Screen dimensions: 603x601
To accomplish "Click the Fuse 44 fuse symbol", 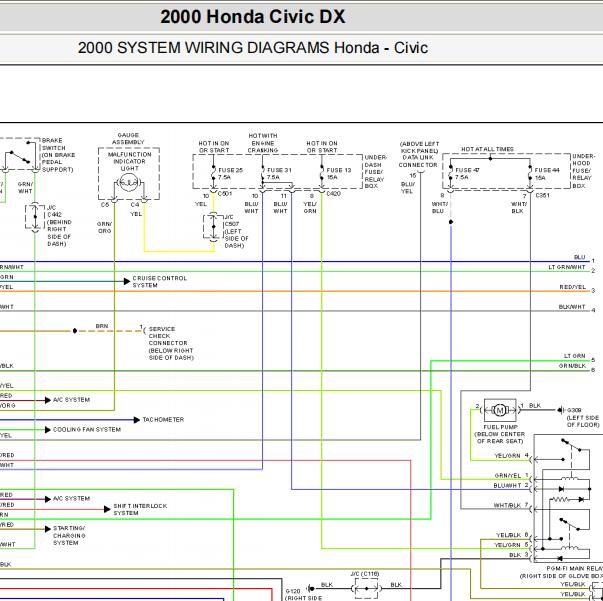I will click(530, 173).
